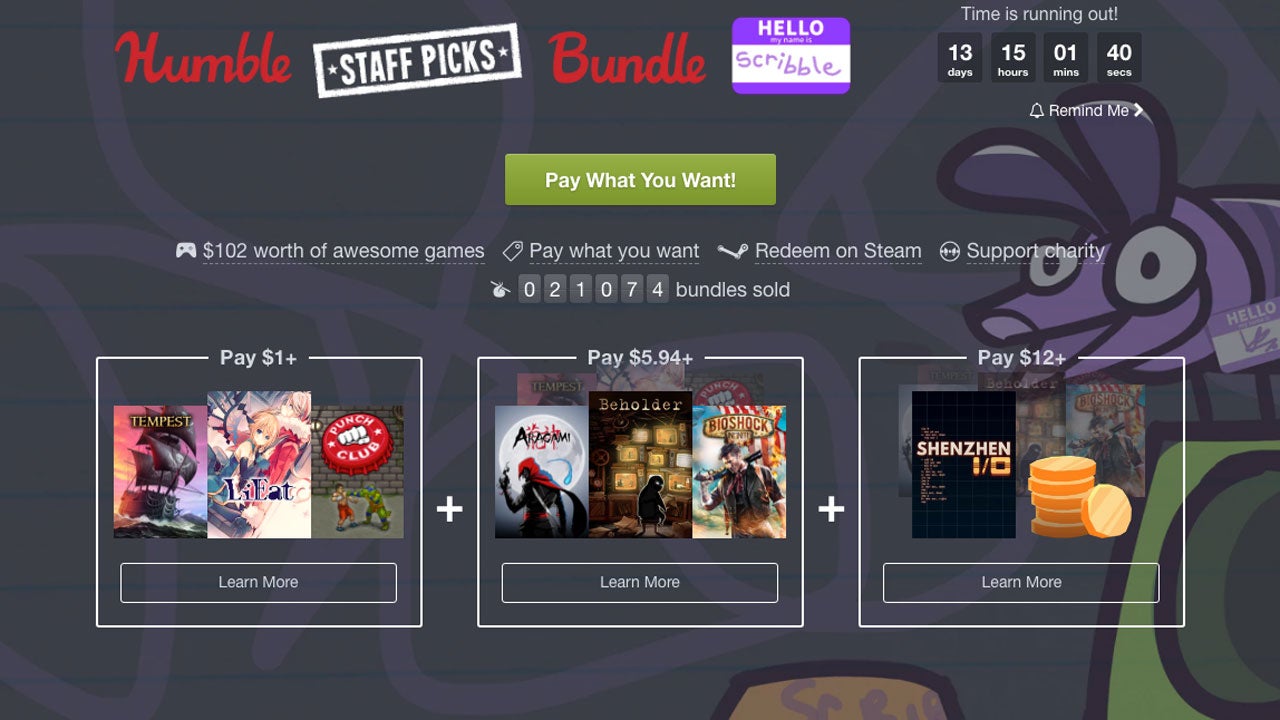Image resolution: width=1280 pixels, height=720 pixels.
Task: Open the Redeem on Steam link
Action: 838,251
